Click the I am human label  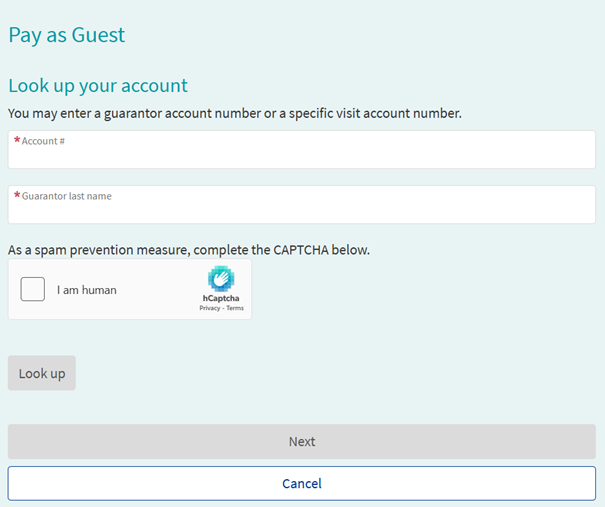coord(87,290)
